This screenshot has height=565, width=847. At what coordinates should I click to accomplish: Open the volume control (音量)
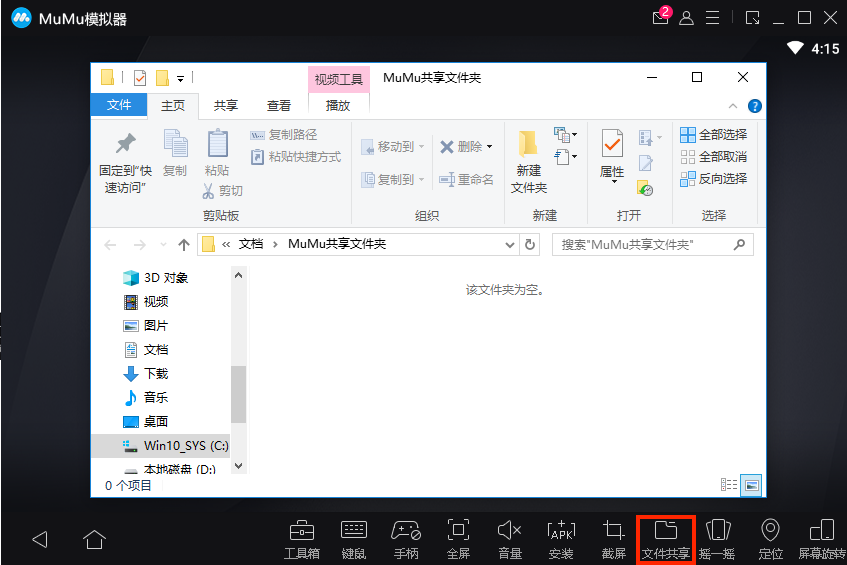(x=509, y=539)
